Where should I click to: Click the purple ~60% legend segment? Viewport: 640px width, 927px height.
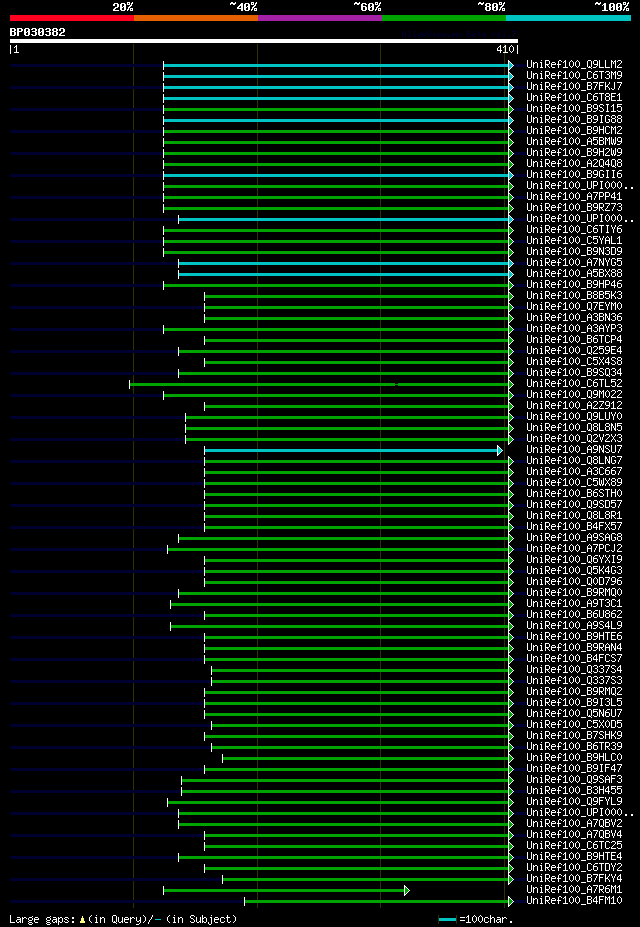(x=320, y=18)
